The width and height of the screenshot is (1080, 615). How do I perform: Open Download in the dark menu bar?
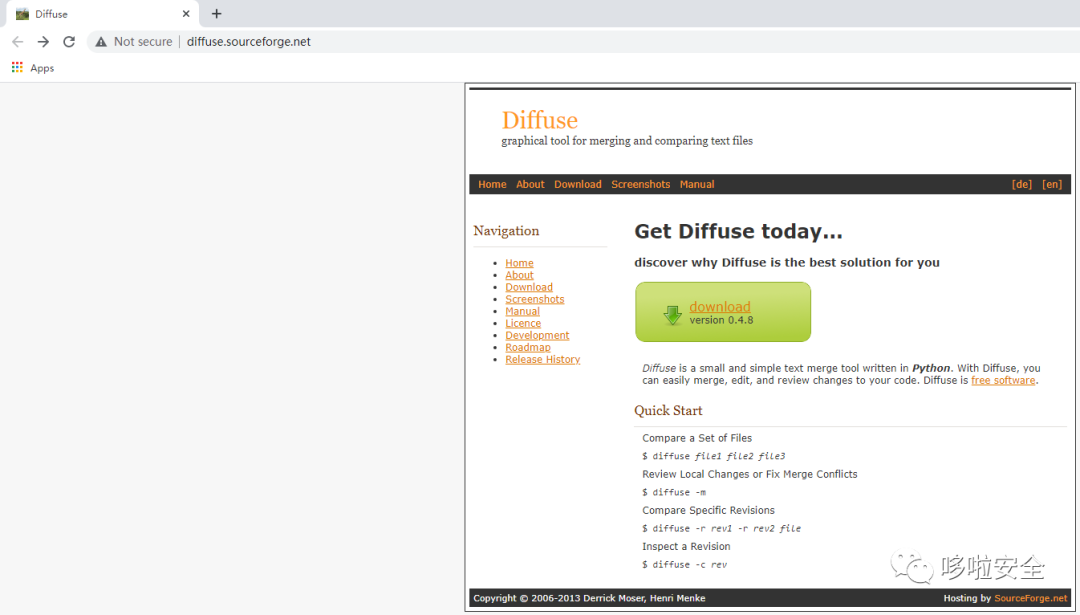coord(577,185)
